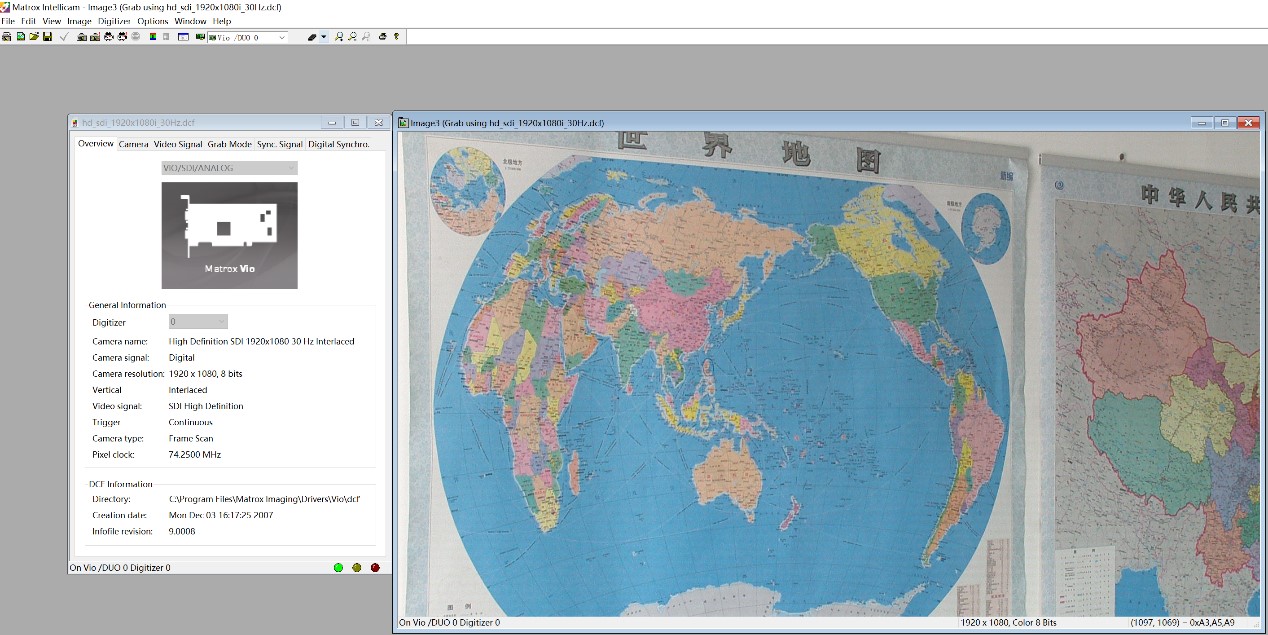1268x635 pixels.
Task: Click the 'SDI High Definition' video signal value
Action: click(206, 406)
